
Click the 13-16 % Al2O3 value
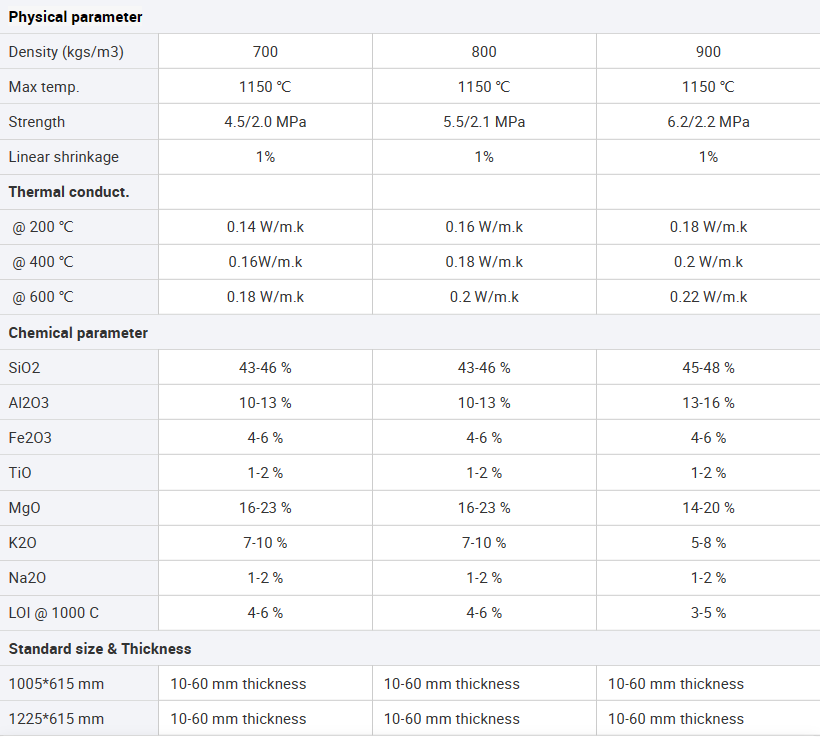tap(708, 403)
